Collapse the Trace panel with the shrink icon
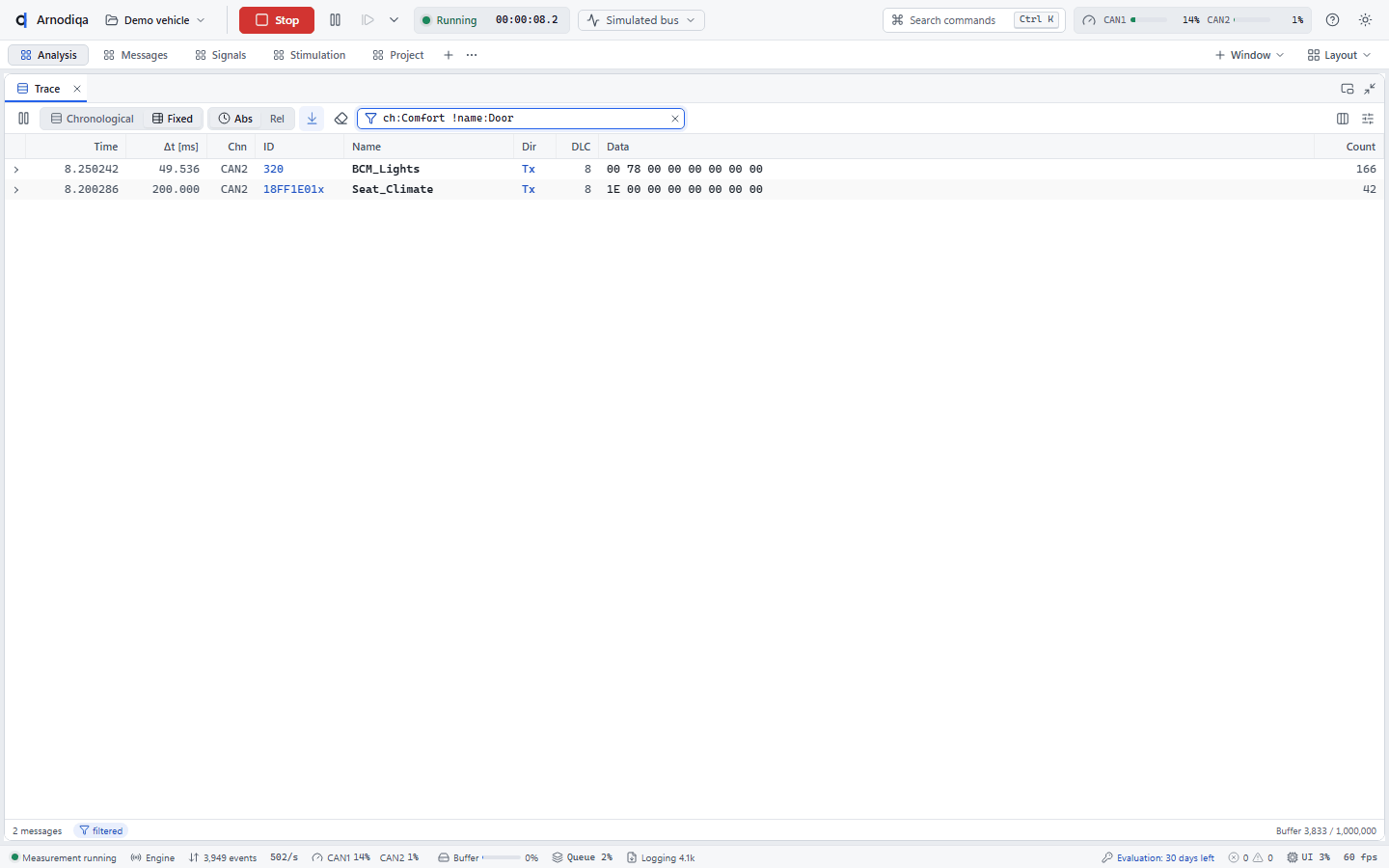The width and height of the screenshot is (1389, 868). (1370, 89)
